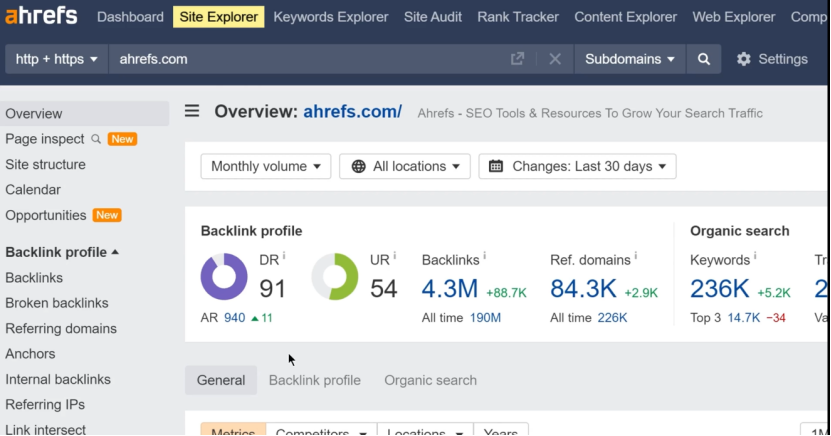The height and width of the screenshot is (436, 831).
Task: Click Top 3 14.7K keywords value
Action: (743, 318)
